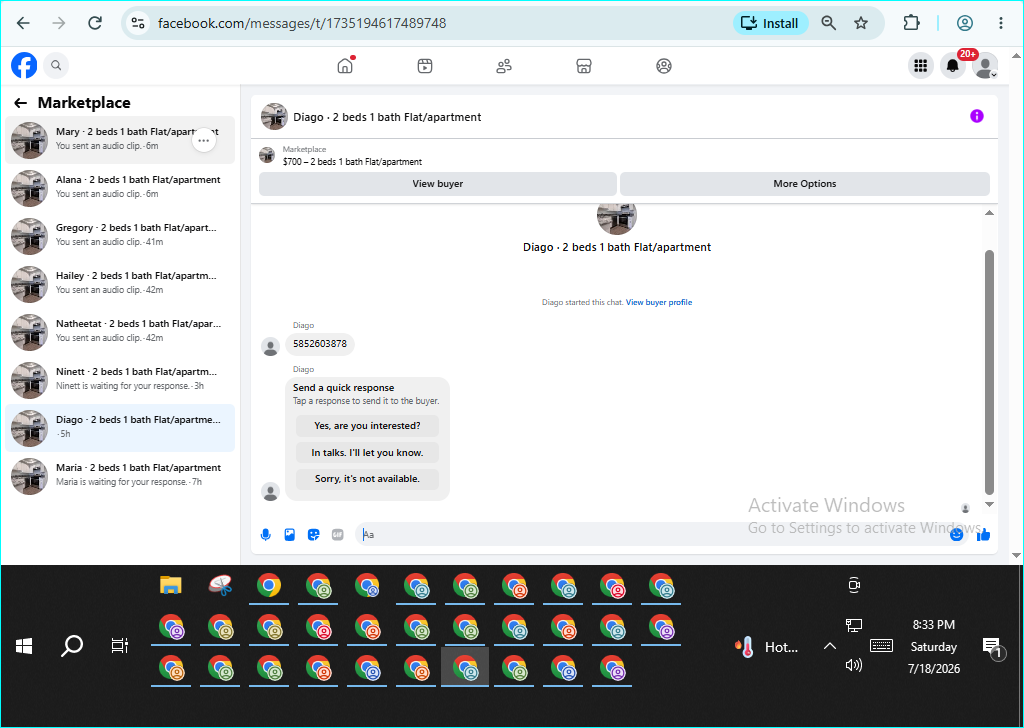Open the sticker picker icon
Image resolution: width=1024 pixels, height=728 pixels.
(313, 535)
